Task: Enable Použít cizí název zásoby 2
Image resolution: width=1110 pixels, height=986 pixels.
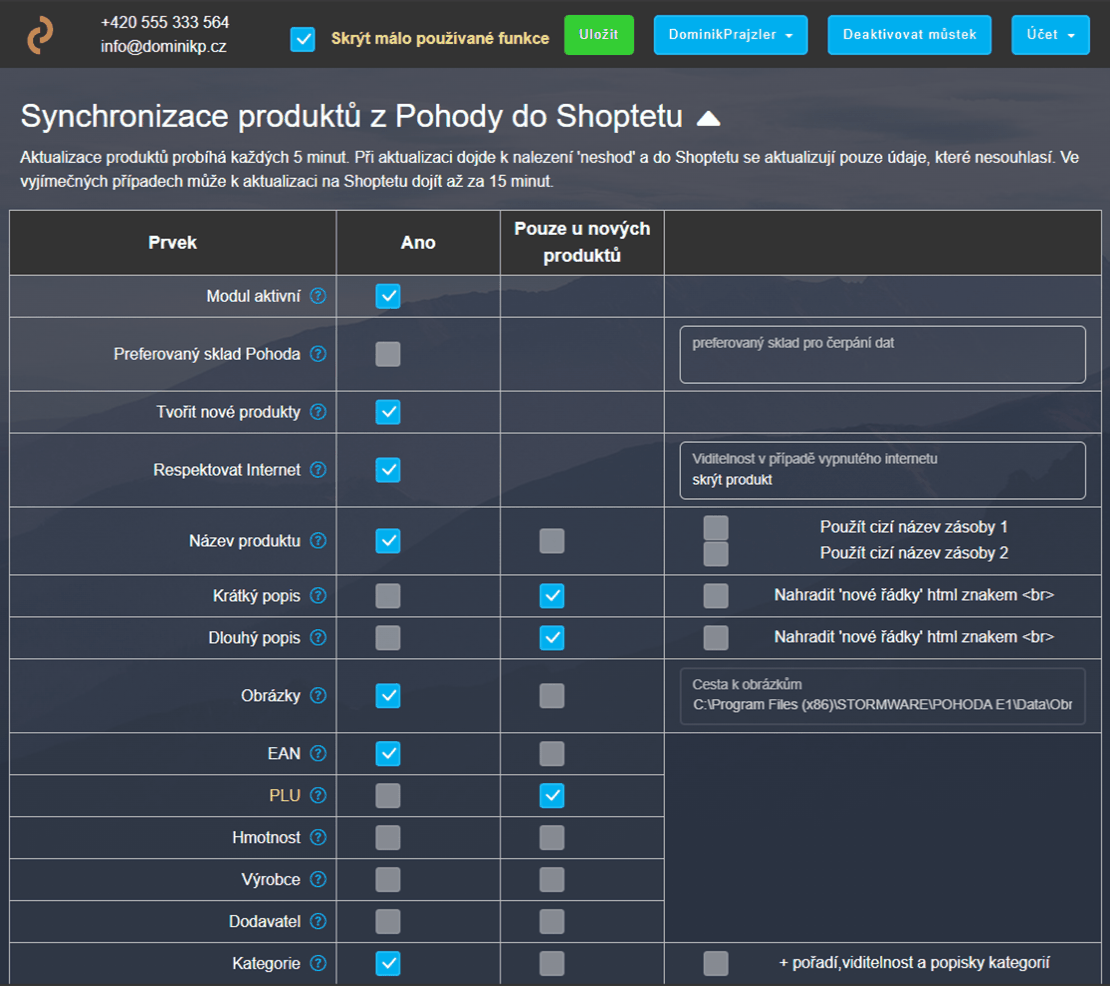Action: pyautogui.click(x=716, y=554)
